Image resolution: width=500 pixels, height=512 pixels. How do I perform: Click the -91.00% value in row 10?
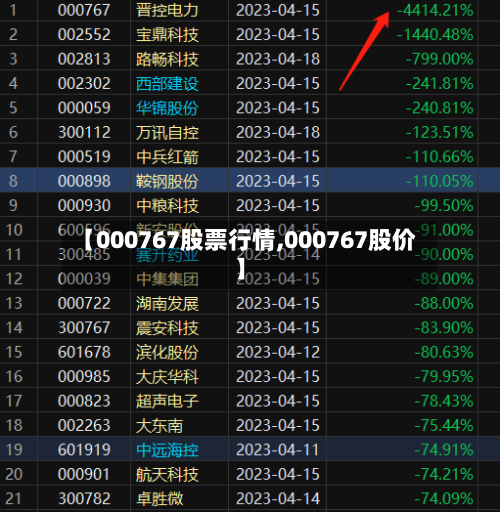click(444, 230)
